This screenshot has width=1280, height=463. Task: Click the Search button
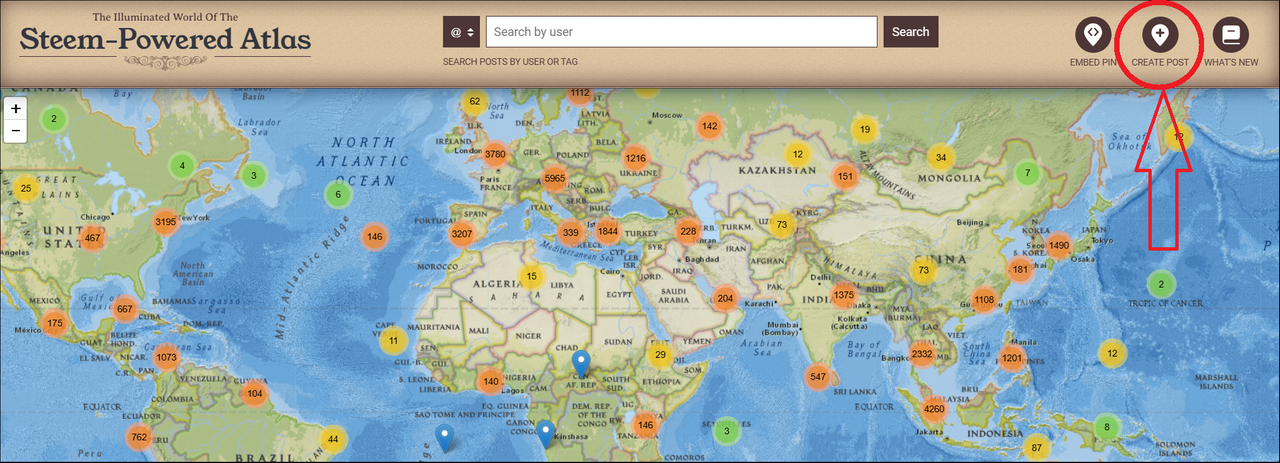pyautogui.click(x=911, y=32)
